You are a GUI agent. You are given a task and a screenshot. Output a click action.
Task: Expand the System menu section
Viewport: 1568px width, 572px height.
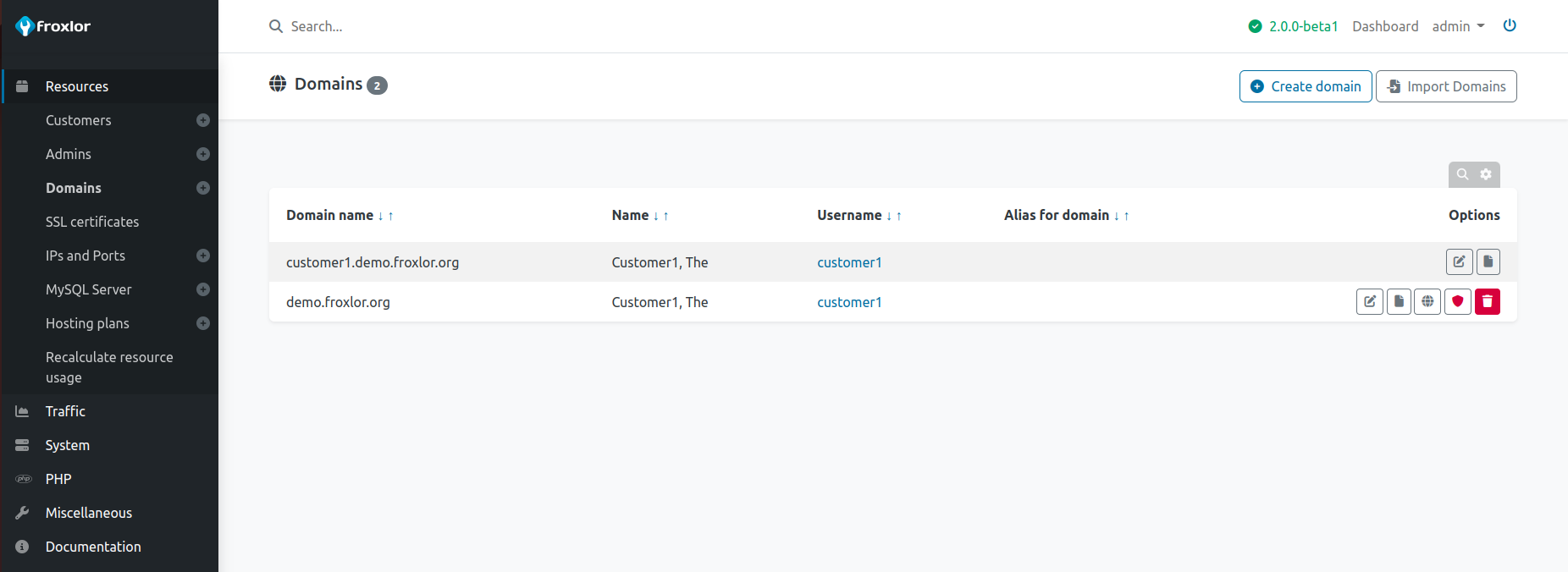coord(68,445)
